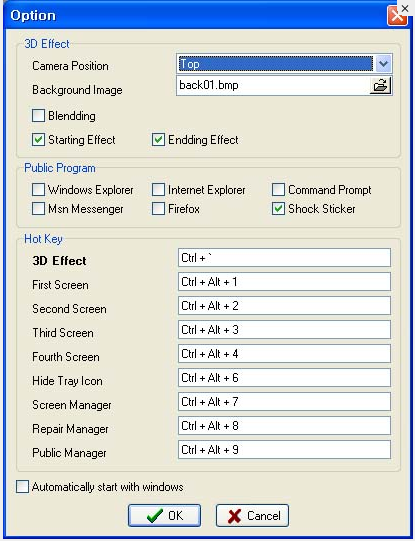Focus the Hide Tray Icon hotkey field
The image size is (415, 541).
(284, 377)
